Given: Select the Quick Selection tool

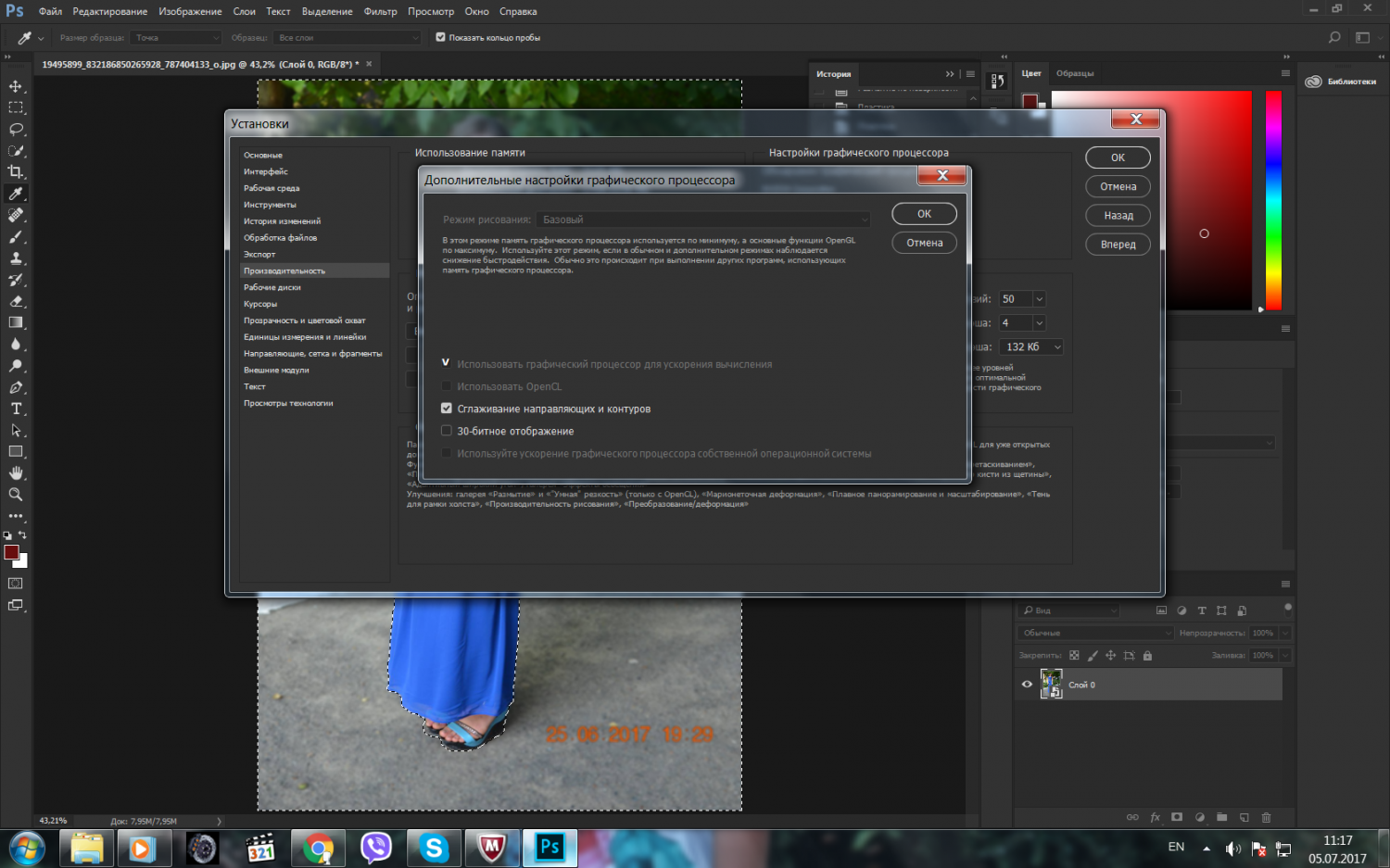Looking at the screenshot, I should (x=16, y=150).
